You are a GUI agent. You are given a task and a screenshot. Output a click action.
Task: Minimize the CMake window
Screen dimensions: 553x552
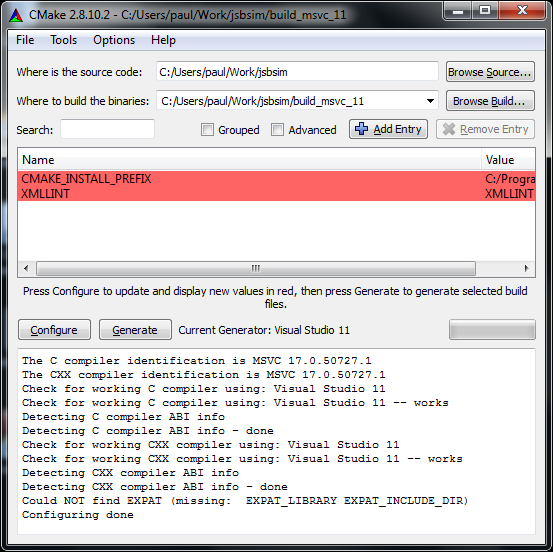tap(457, 11)
